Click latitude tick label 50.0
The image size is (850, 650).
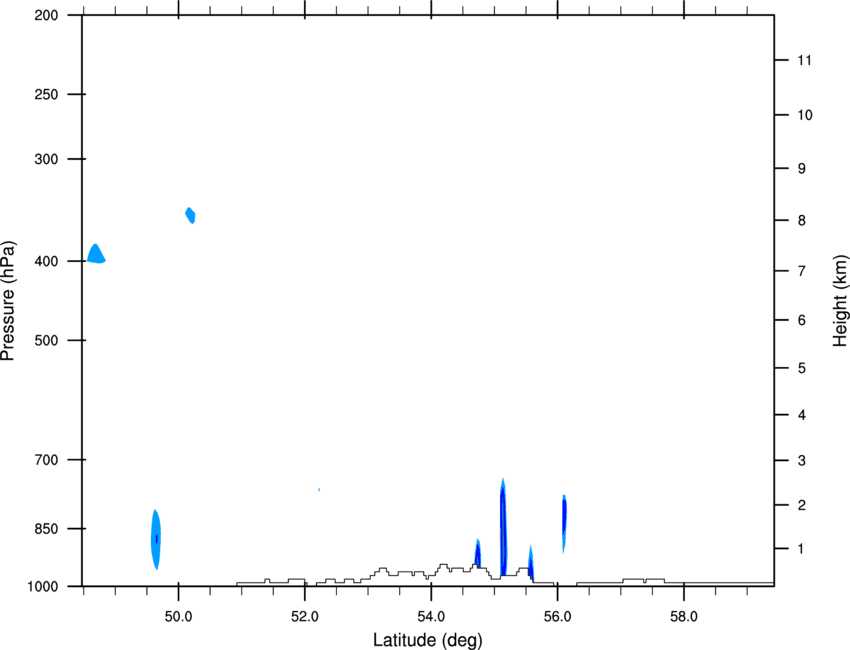pyautogui.click(x=178, y=617)
